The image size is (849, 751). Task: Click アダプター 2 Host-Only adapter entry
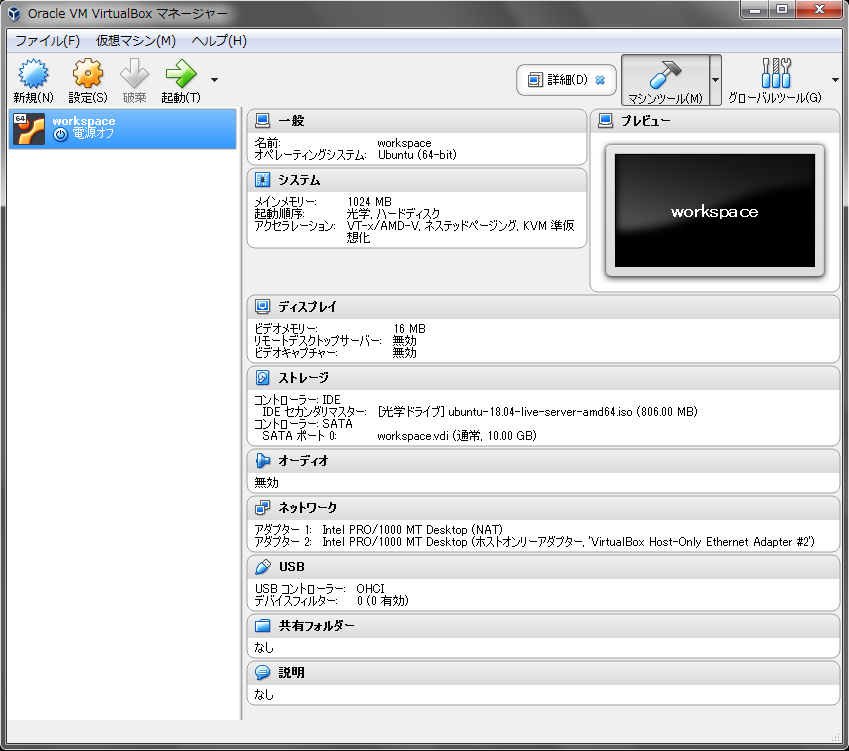click(x=569, y=542)
